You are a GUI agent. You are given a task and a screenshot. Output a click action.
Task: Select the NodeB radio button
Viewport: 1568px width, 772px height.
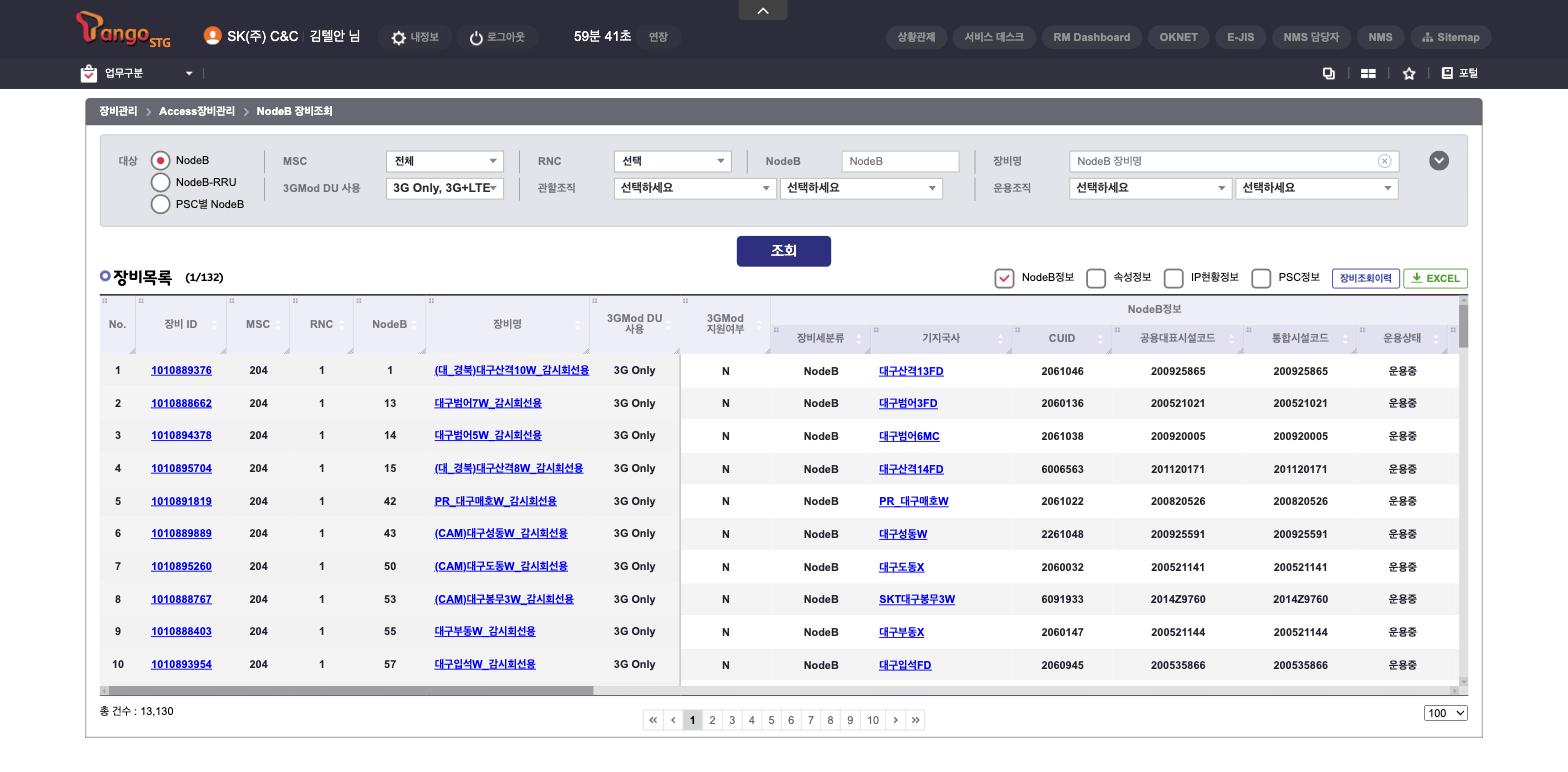[x=160, y=160]
